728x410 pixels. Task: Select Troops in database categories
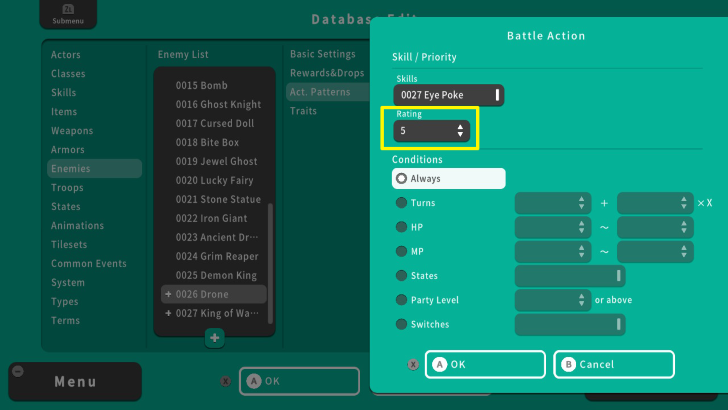tap(67, 188)
